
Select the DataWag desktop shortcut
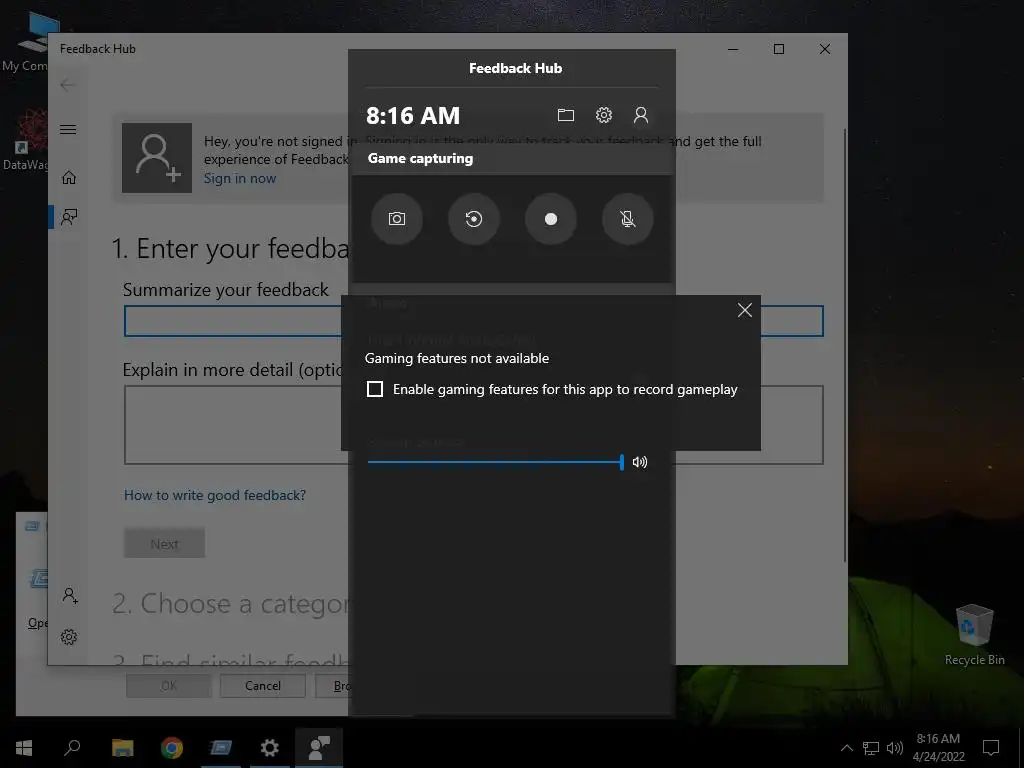coord(25,140)
